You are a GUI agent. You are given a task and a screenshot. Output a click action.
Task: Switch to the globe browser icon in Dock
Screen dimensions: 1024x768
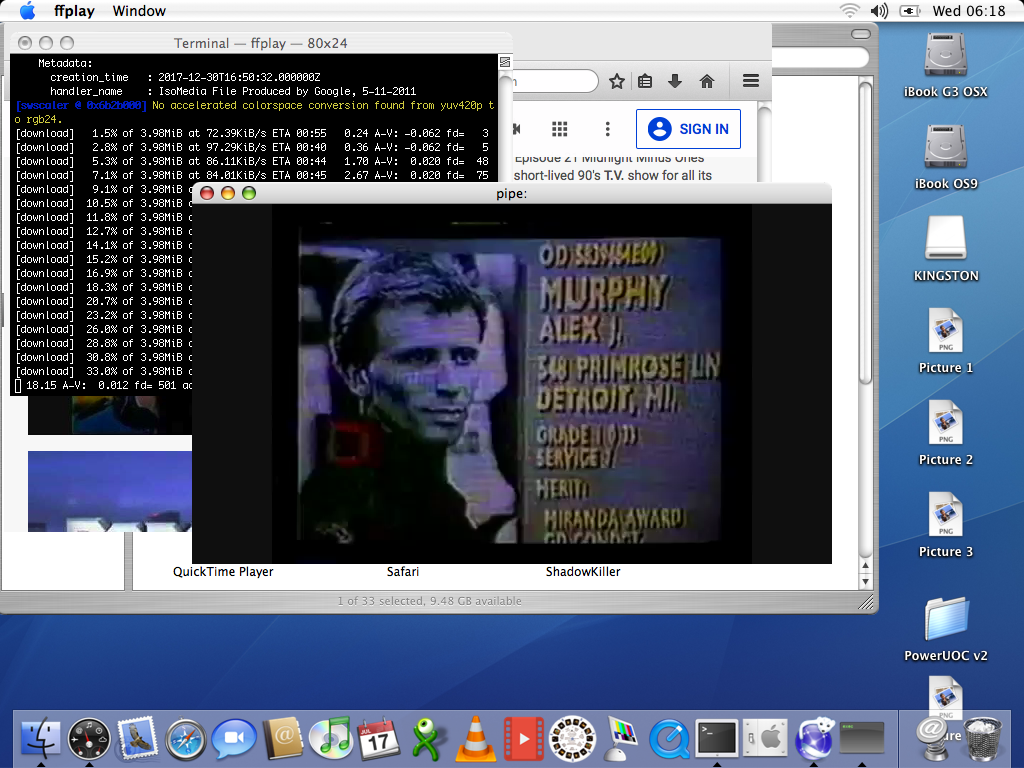tap(814, 738)
